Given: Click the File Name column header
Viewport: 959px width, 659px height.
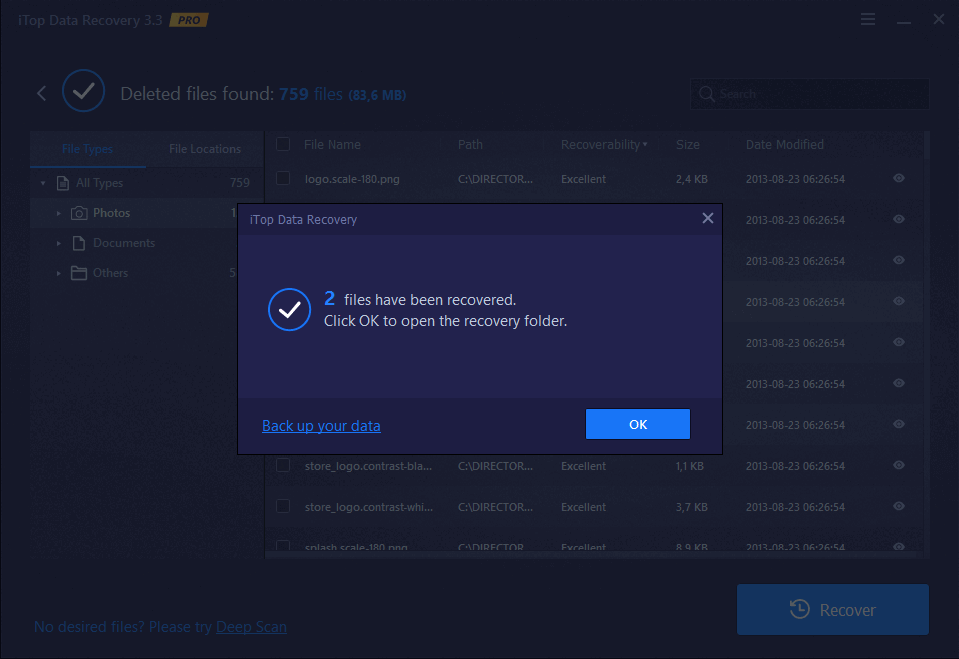Looking at the screenshot, I should click(x=332, y=144).
